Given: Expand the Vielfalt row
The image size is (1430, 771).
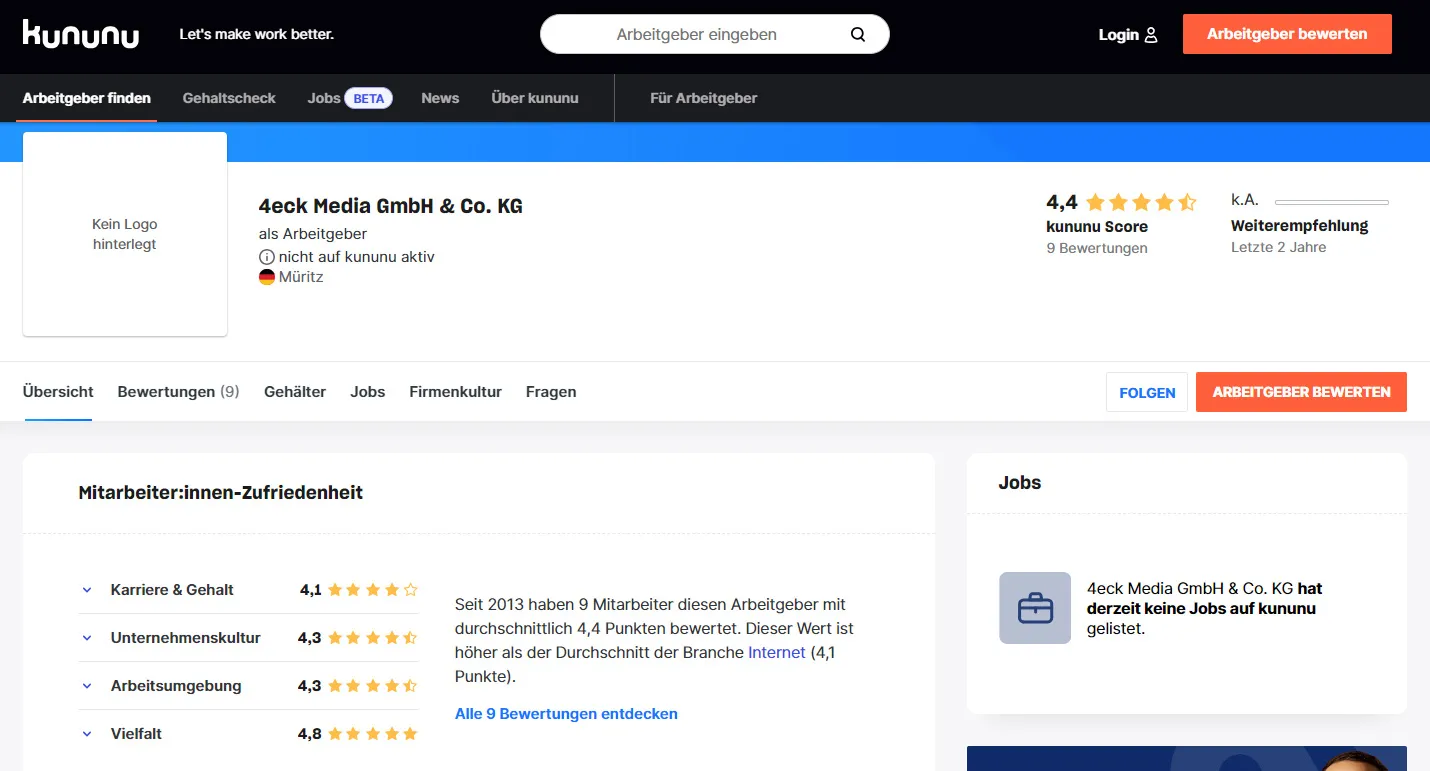Looking at the screenshot, I should click(x=87, y=734).
